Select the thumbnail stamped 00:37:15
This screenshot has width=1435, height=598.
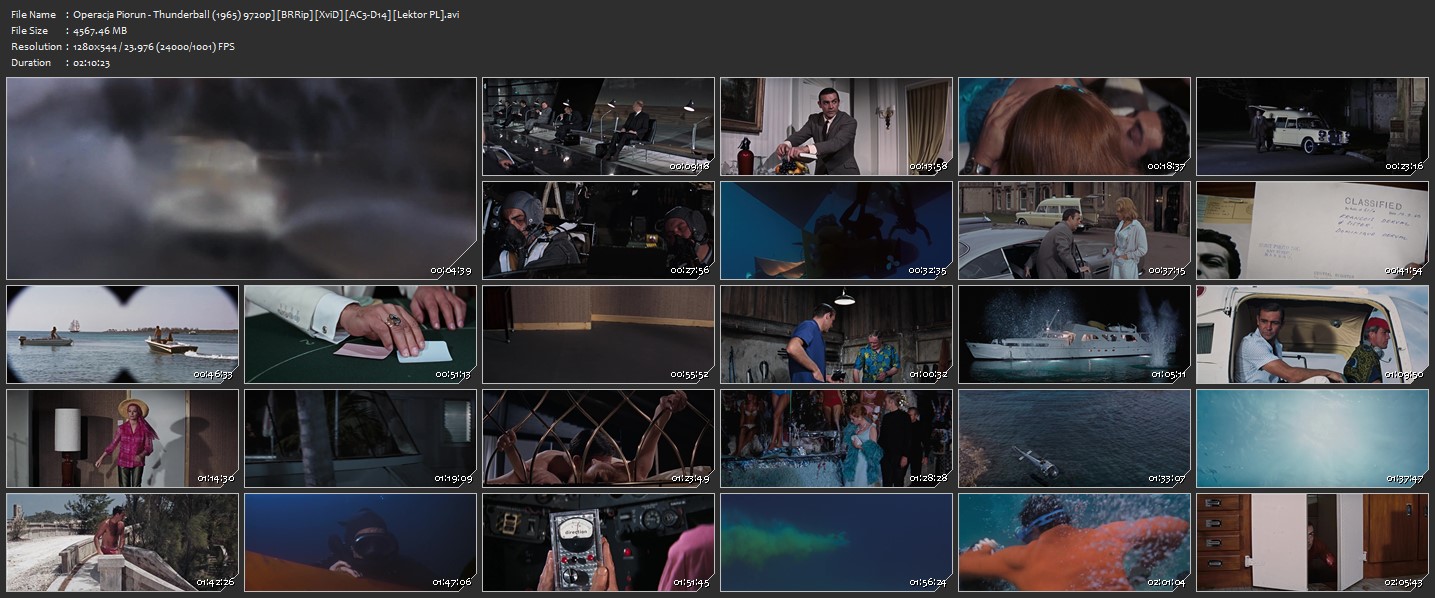point(1074,230)
